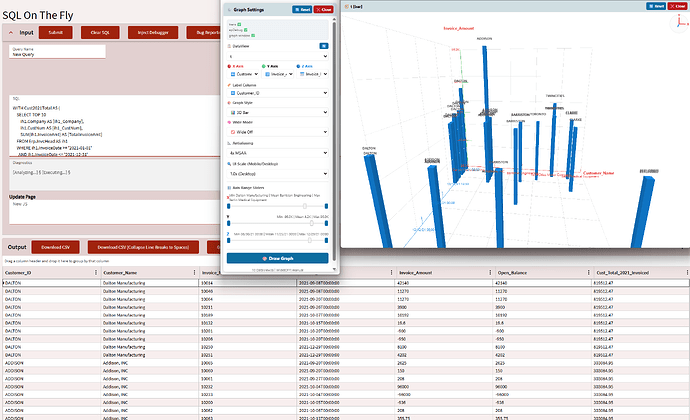
Task: Click the first DALTON cell in the table
Action: click(52, 283)
